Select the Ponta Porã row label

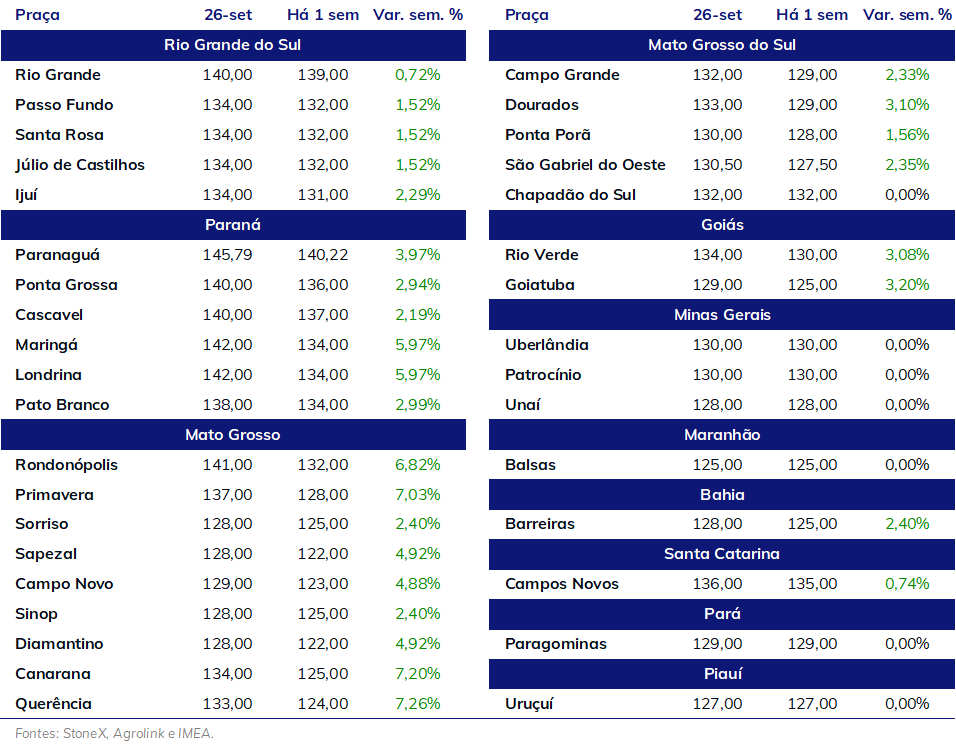point(548,135)
